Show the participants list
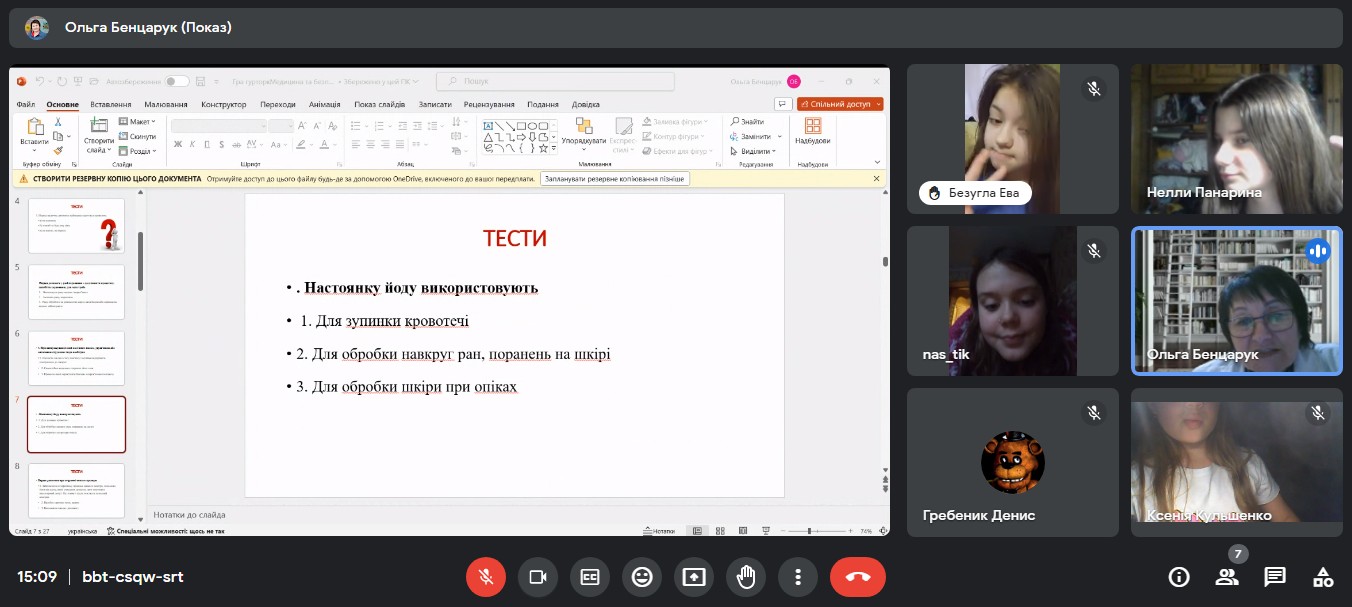The width and height of the screenshot is (1352, 607). pos(1227,577)
